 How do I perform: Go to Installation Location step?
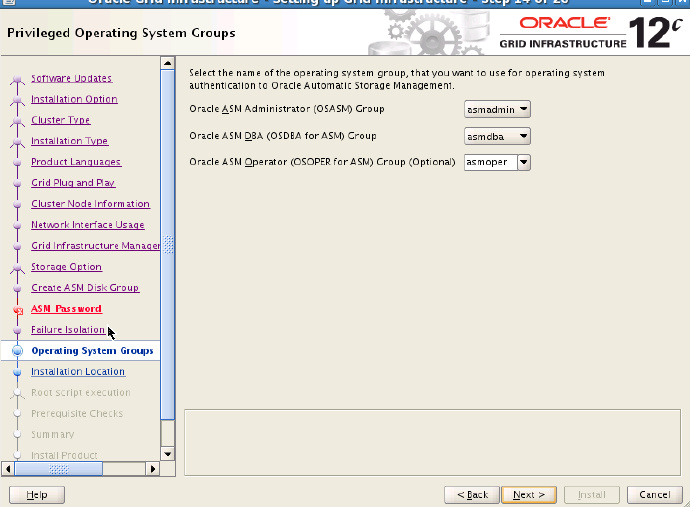coord(77,371)
